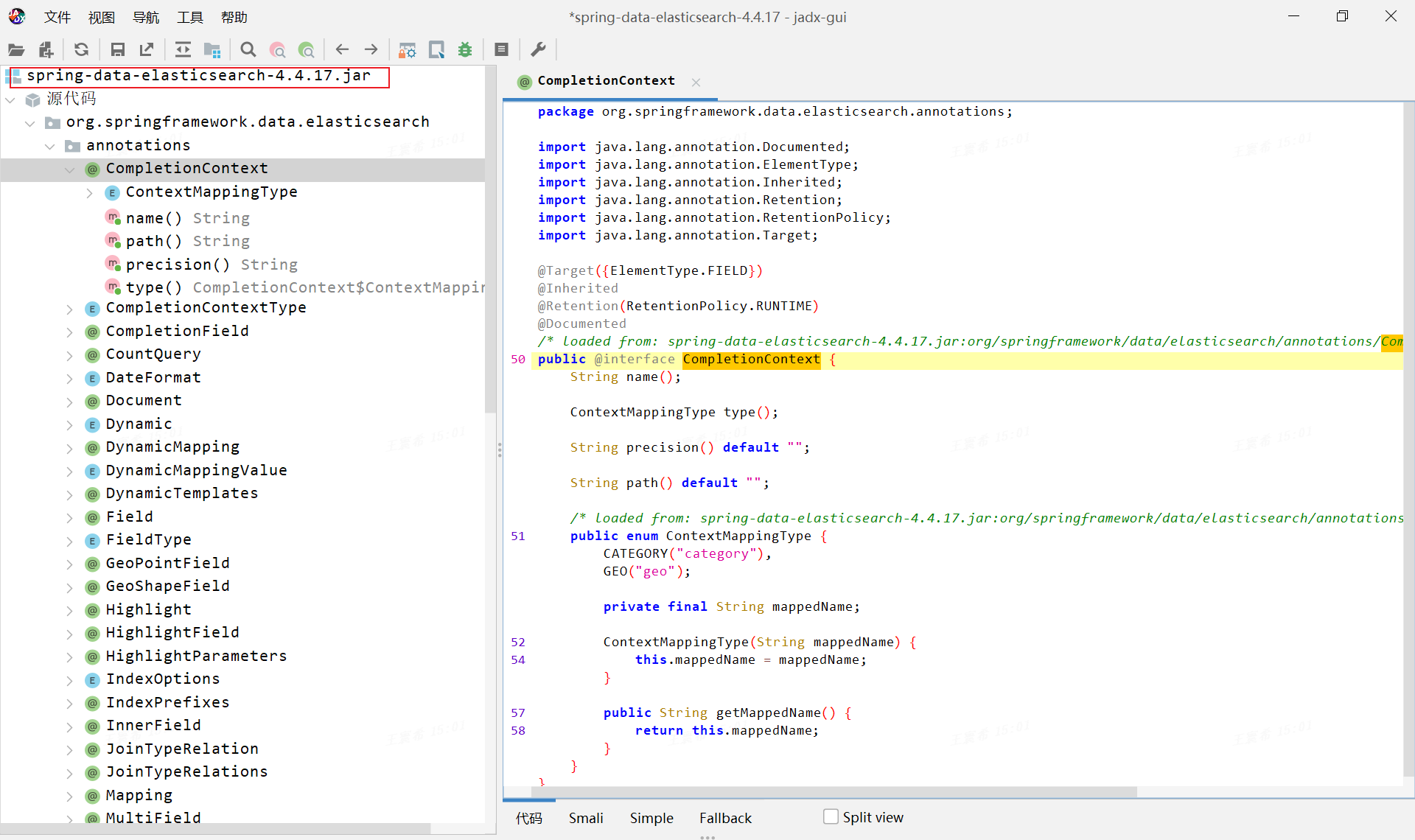Collapse the 源代码 root node
This screenshot has width=1415, height=840.
coord(11,99)
